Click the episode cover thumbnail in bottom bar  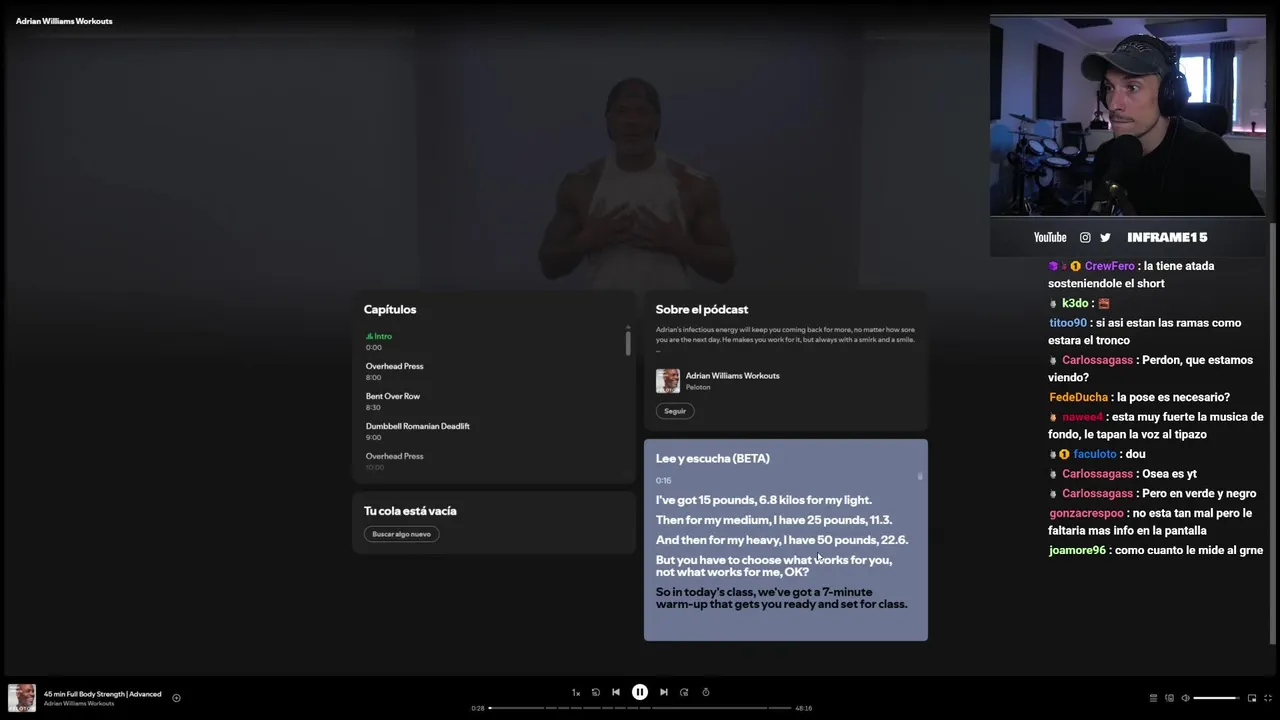click(22, 698)
